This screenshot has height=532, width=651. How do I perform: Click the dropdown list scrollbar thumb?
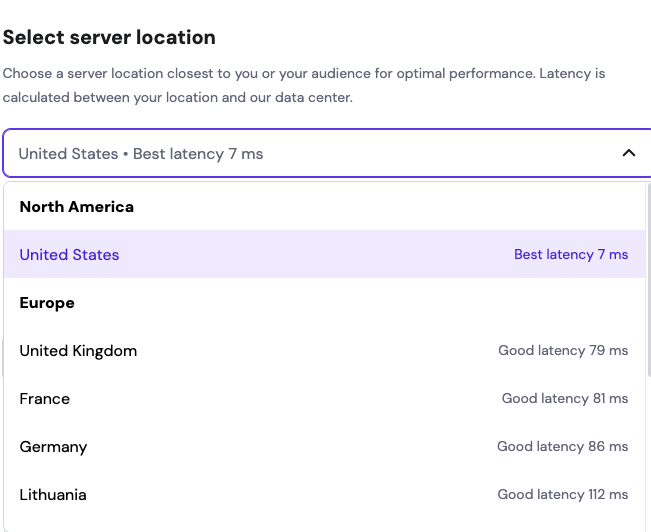[x=649, y=280]
